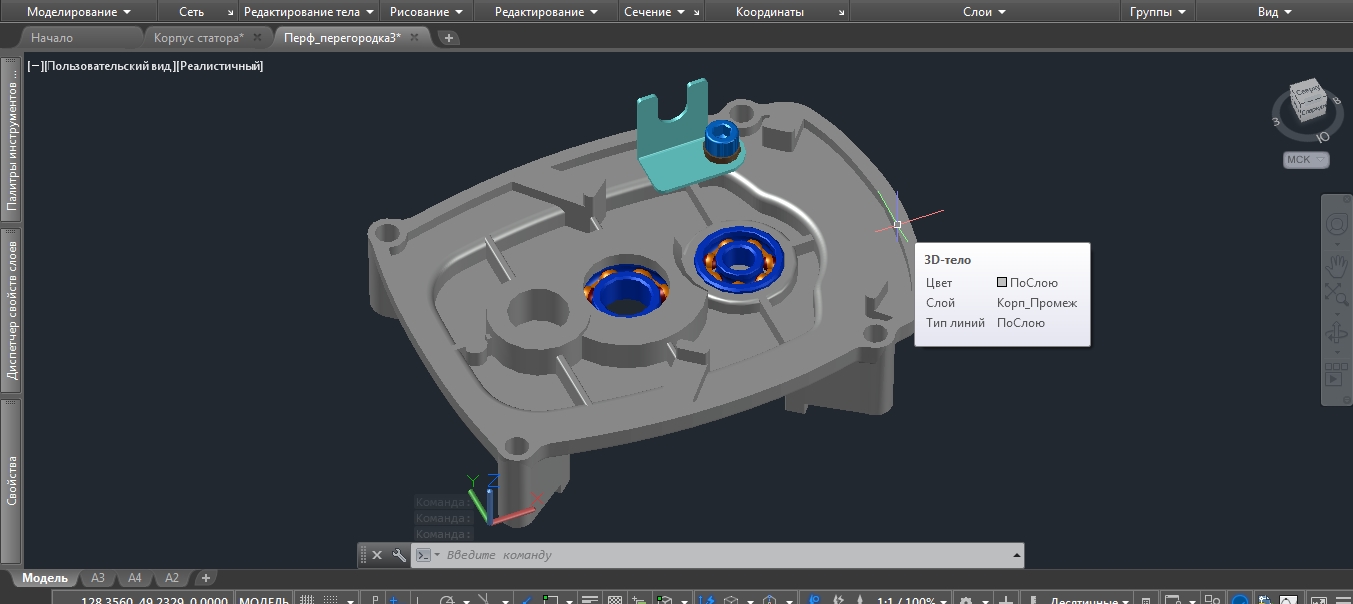Select the Pan hand tool in navigation bar
Viewport: 1353px width, 604px height.
coord(1336,265)
